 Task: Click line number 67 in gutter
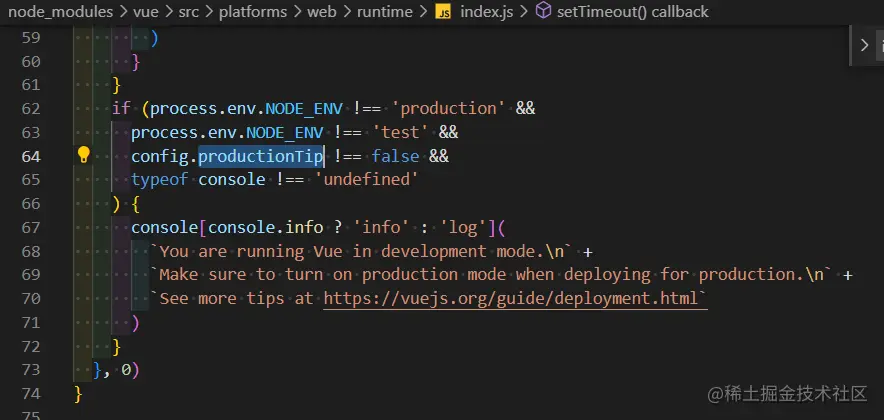[x=31, y=227]
